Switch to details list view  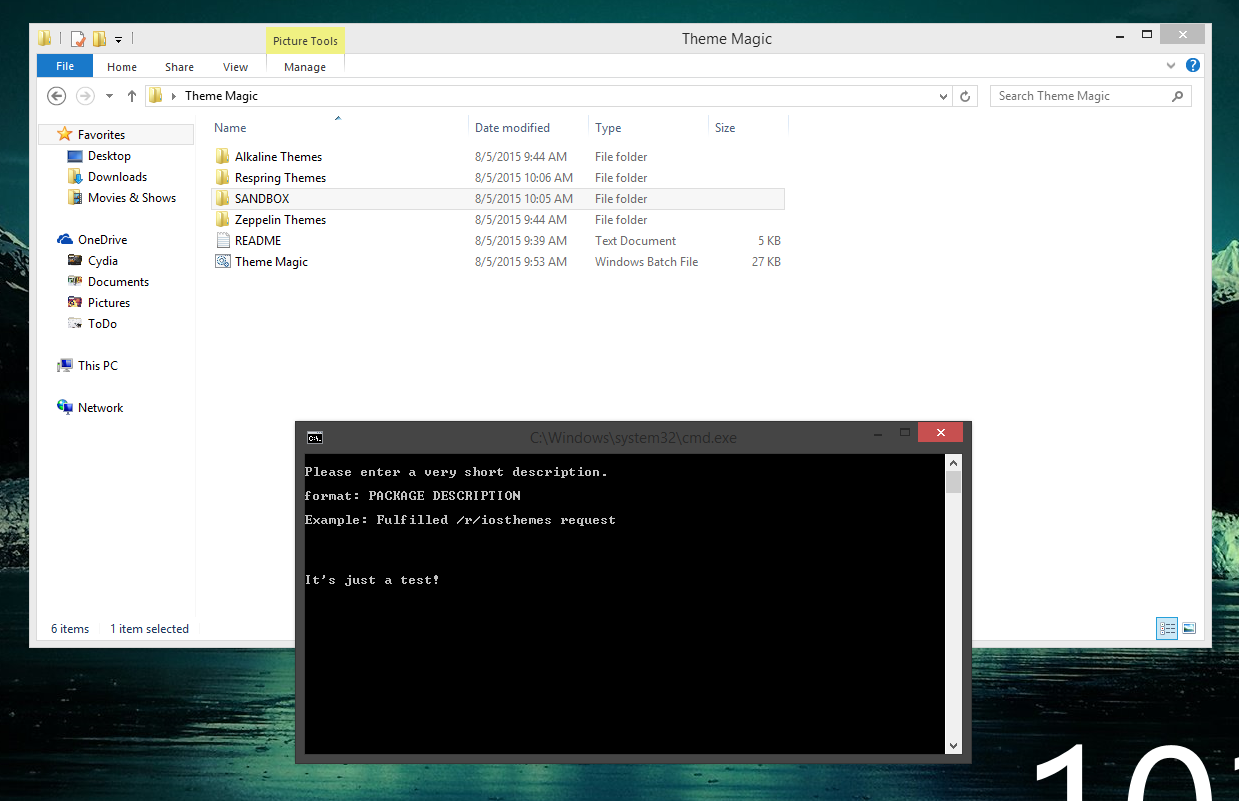[x=1167, y=628]
